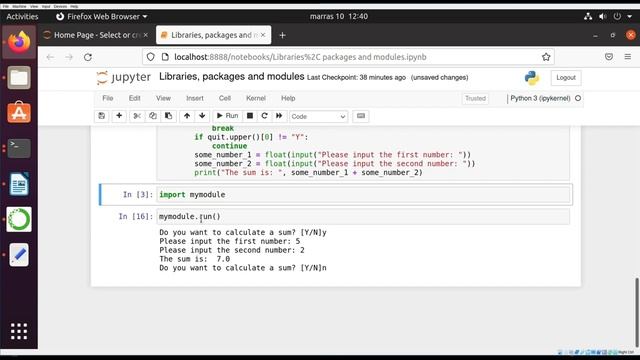Viewport: 640px width, 360px height.
Task: Go back in Firefox
Action: coord(50,57)
